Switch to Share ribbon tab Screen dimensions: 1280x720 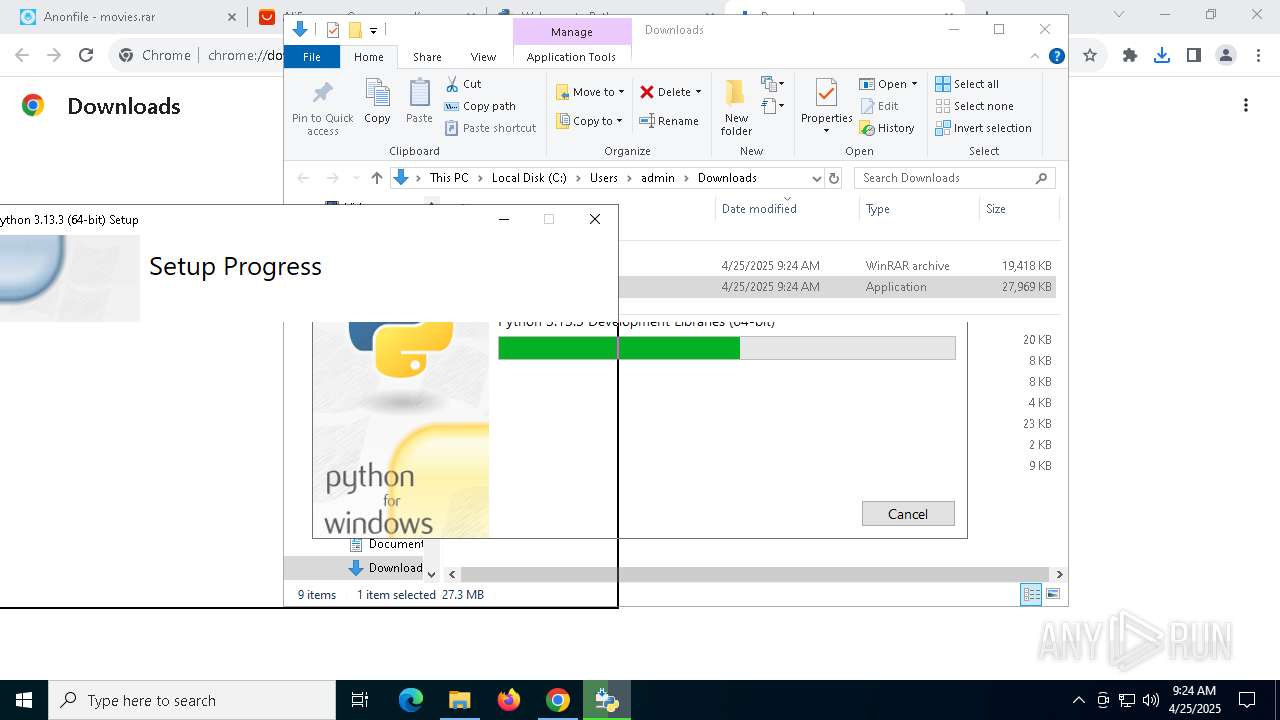point(427,57)
